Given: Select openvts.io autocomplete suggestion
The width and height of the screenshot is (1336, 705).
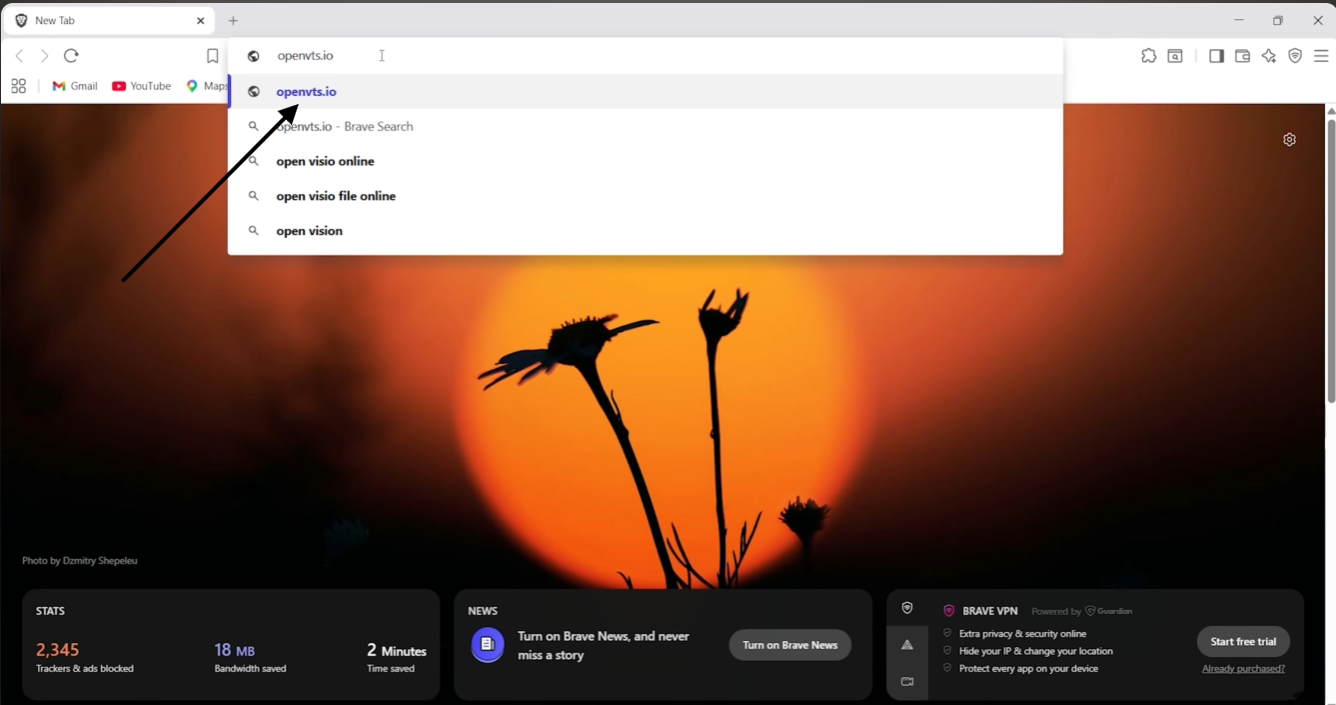Looking at the screenshot, I should (646, 91).
